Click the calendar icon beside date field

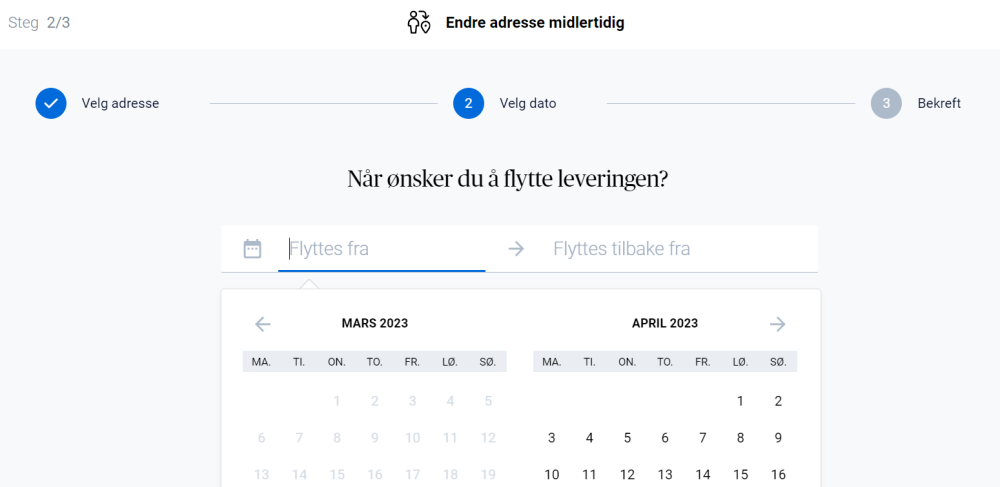point(252,249)
